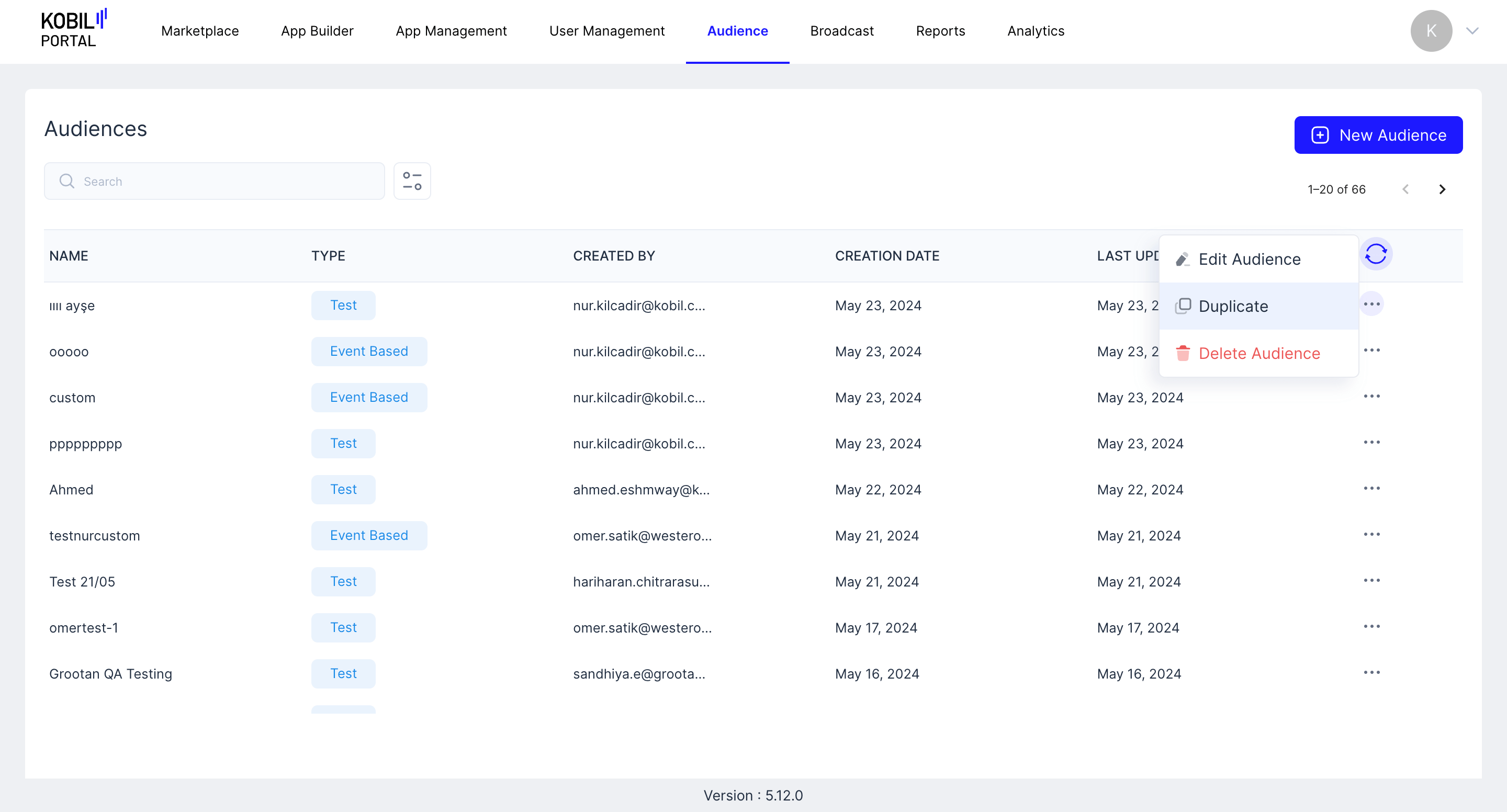Click the KOBIL Portal logo

pyautogui.click(x=73, y=29)
